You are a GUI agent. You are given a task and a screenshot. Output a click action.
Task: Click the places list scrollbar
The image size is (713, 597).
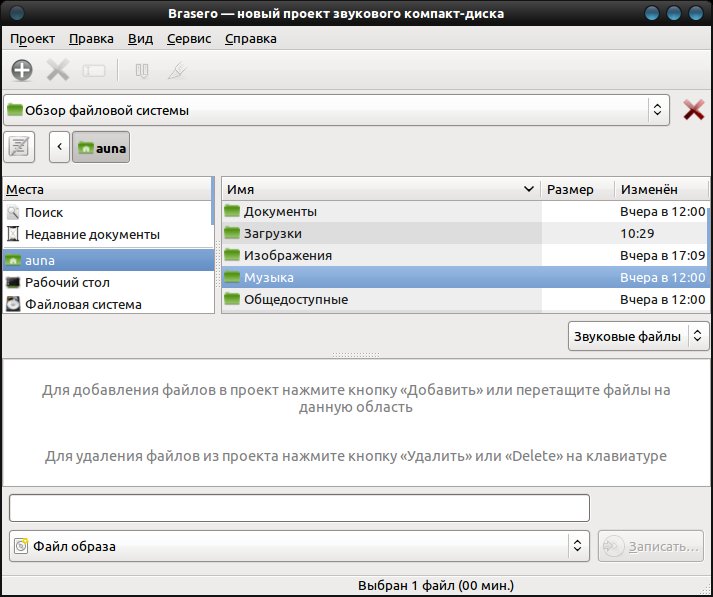(x=212, y=201)
